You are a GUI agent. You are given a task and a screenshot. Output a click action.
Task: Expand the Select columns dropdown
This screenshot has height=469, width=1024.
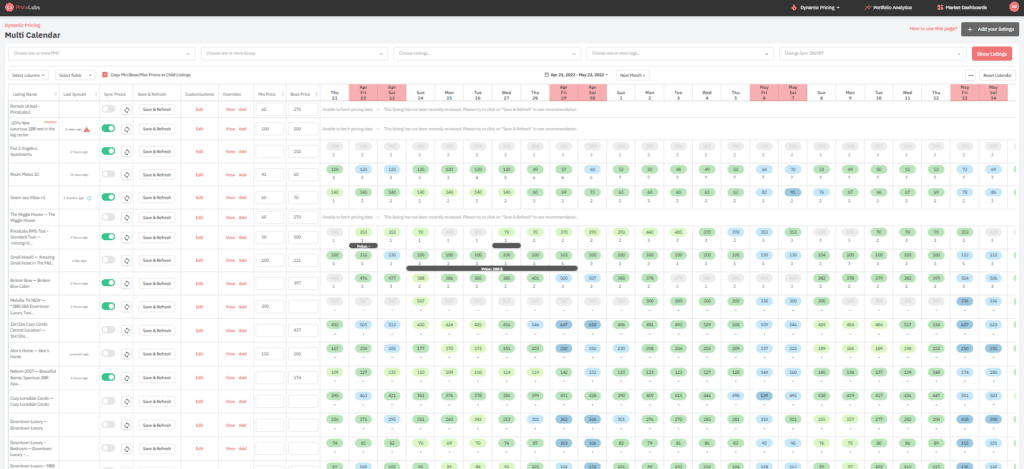pyautogui.click(x=28, y=75)
